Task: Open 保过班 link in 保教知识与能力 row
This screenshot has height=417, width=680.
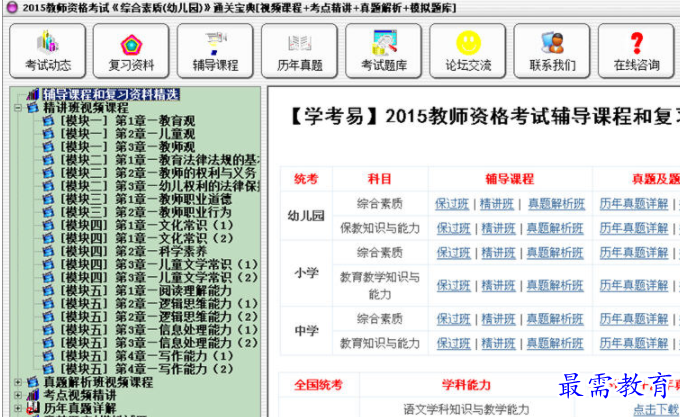Action: (x=454, y=228)
